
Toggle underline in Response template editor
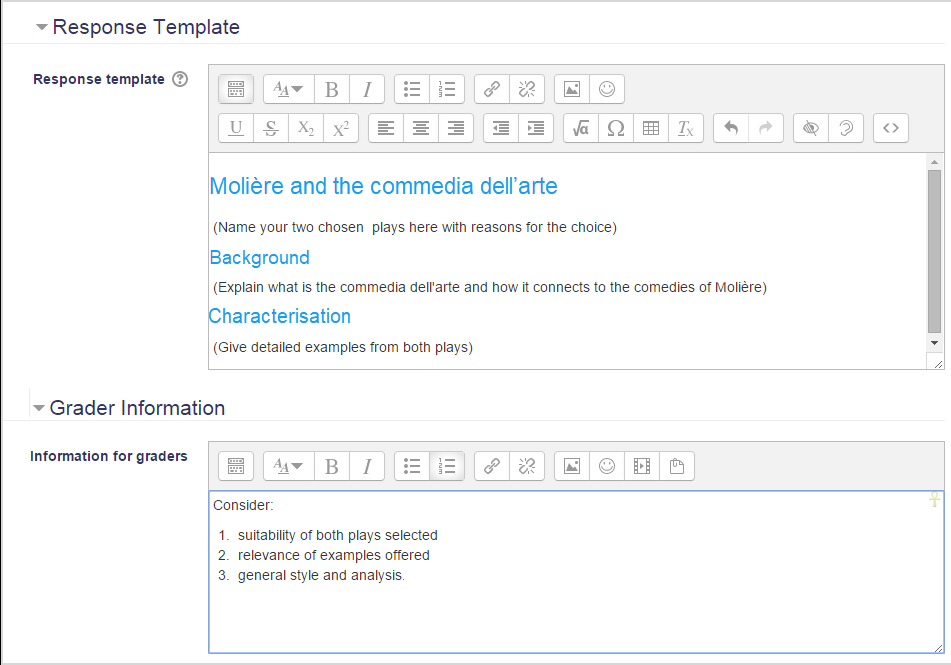[x=236, y=128]
